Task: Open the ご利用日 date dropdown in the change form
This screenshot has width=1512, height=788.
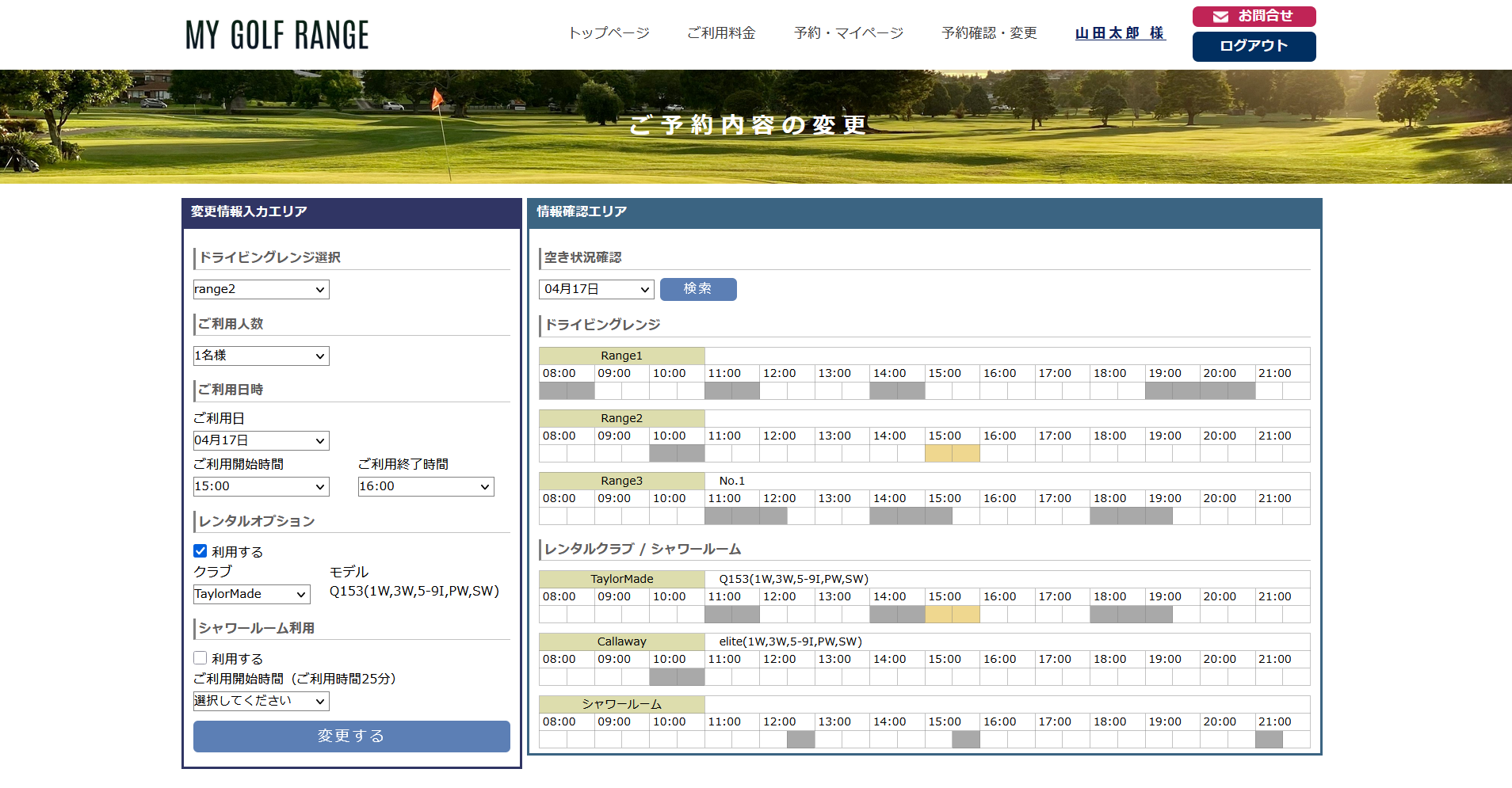Action: coord(261,440)
